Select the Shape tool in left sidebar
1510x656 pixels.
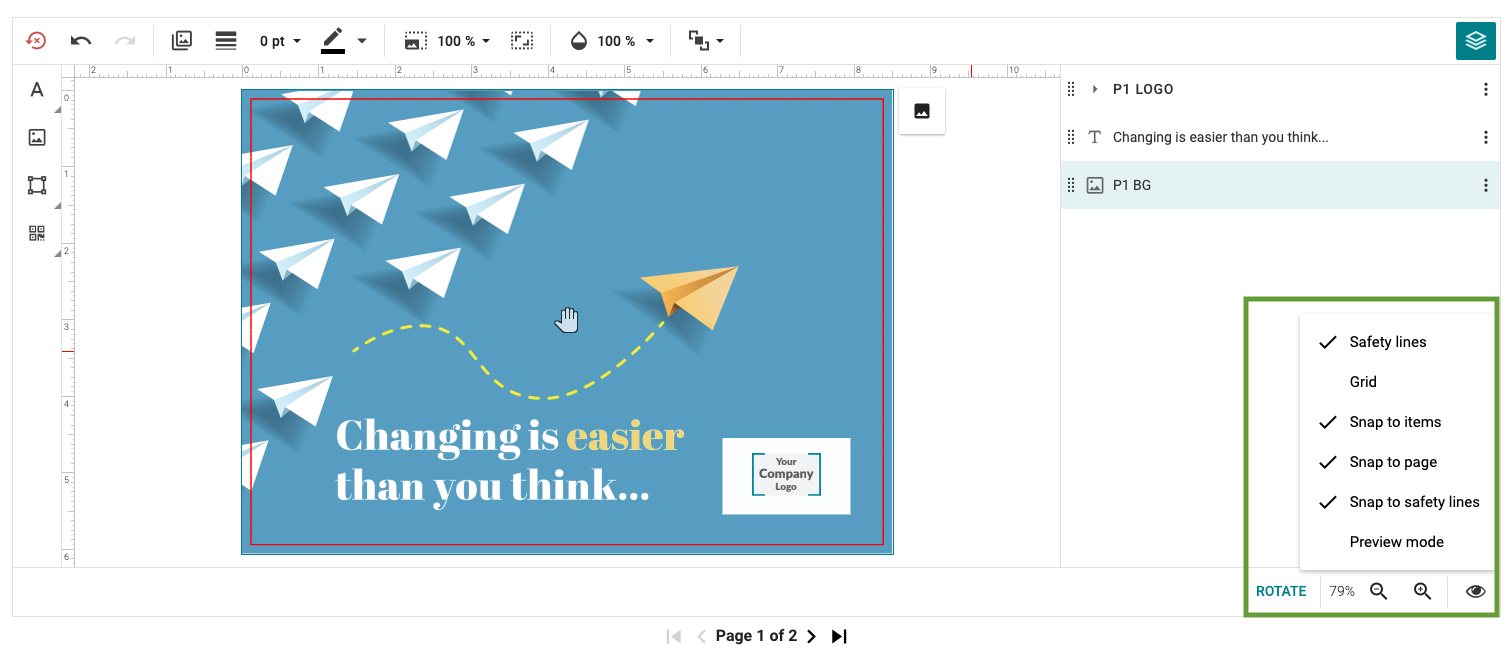coord(37,185)
